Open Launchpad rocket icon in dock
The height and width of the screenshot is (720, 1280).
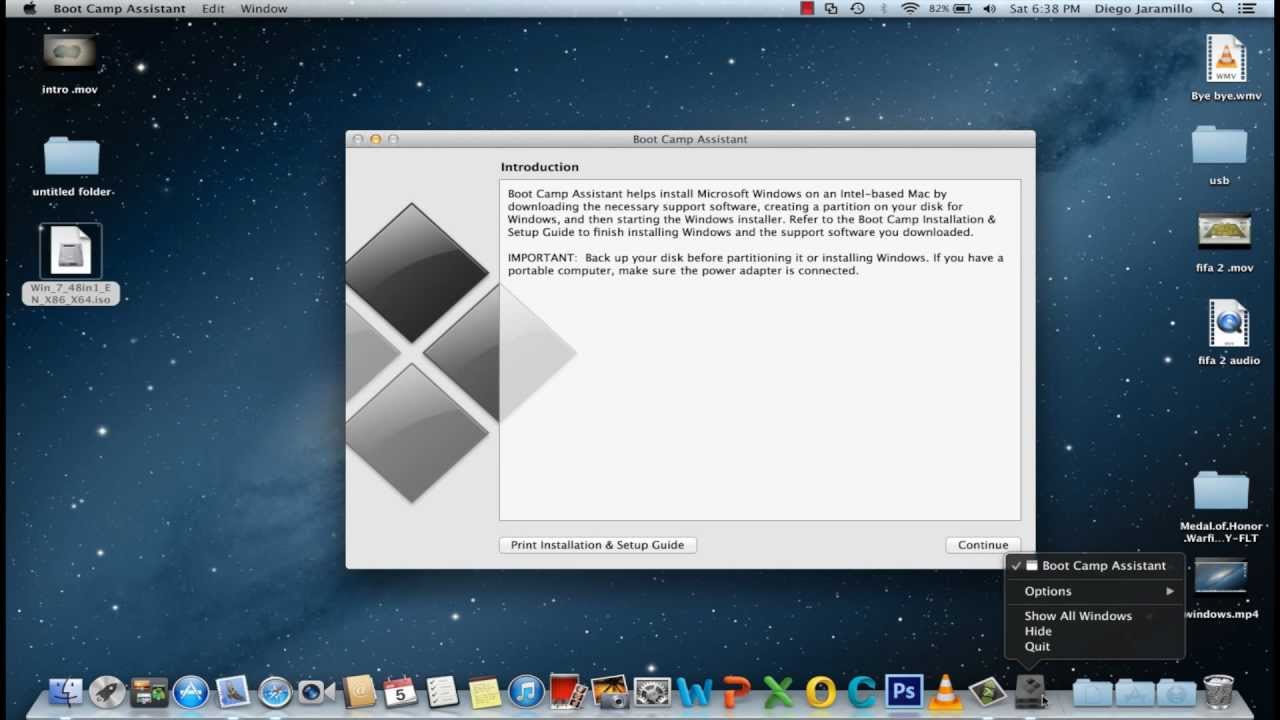[107, 692]
